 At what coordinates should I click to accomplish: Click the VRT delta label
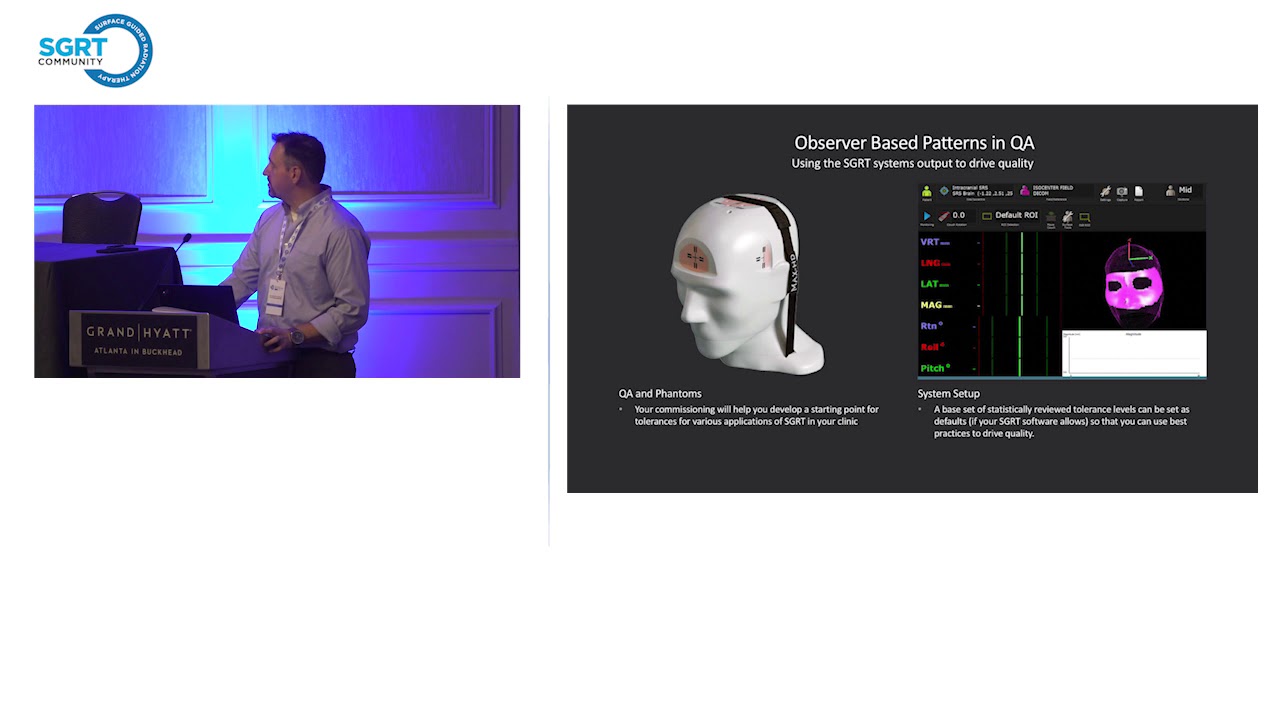tap(934, 242)
